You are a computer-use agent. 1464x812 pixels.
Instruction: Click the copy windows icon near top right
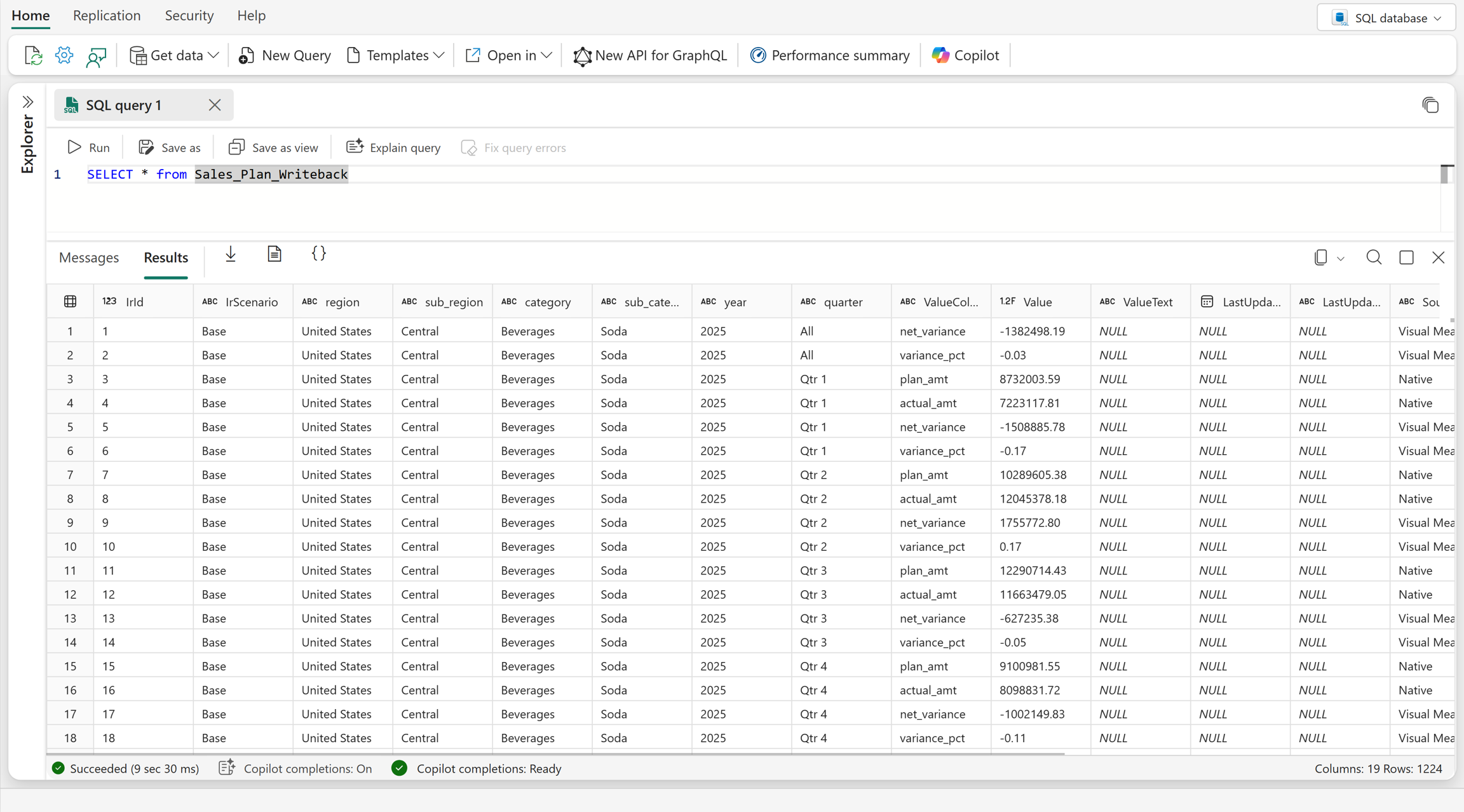(1430, 105)
